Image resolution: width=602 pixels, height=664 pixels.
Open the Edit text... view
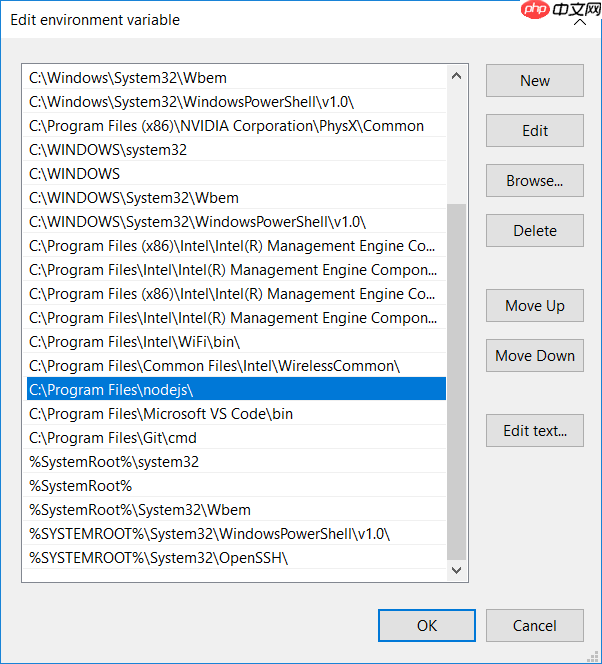[535, 430]
